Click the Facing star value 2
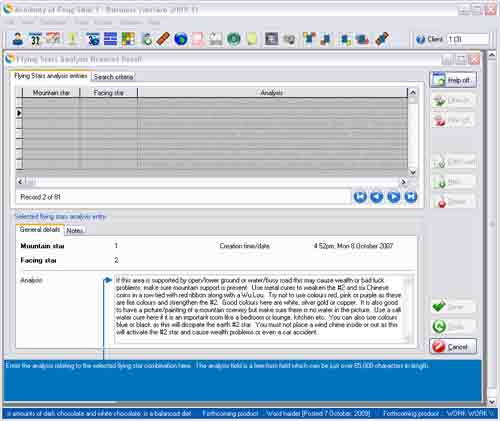Image resolution: width=500 pixels, height=421 pixels. coord(116,260)
